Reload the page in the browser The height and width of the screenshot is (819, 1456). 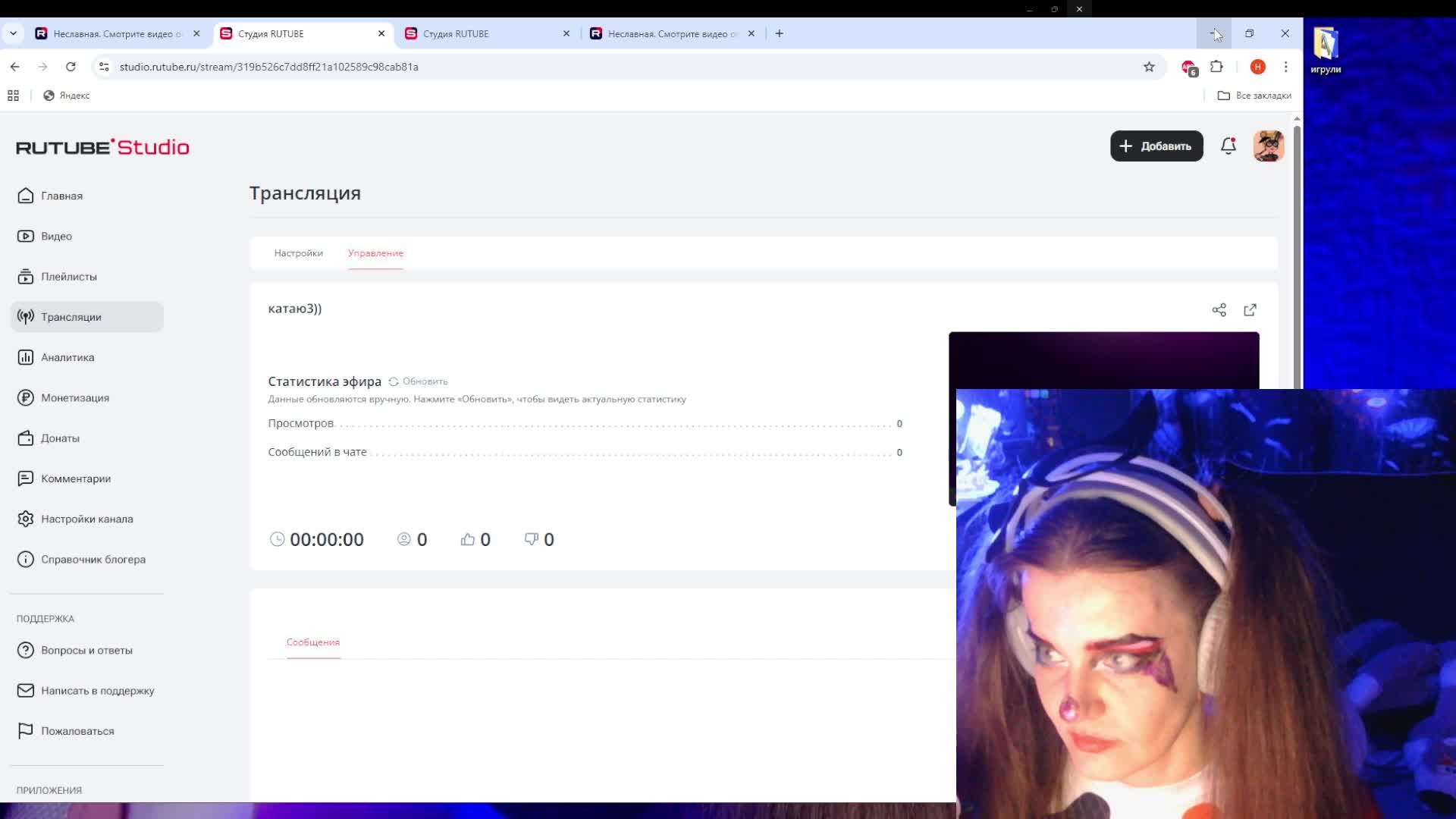point(71,67)
